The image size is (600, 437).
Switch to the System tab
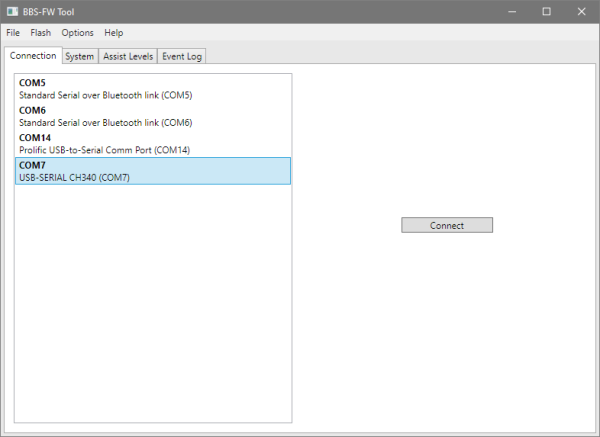pyautogui.click(x=79, y=56)
